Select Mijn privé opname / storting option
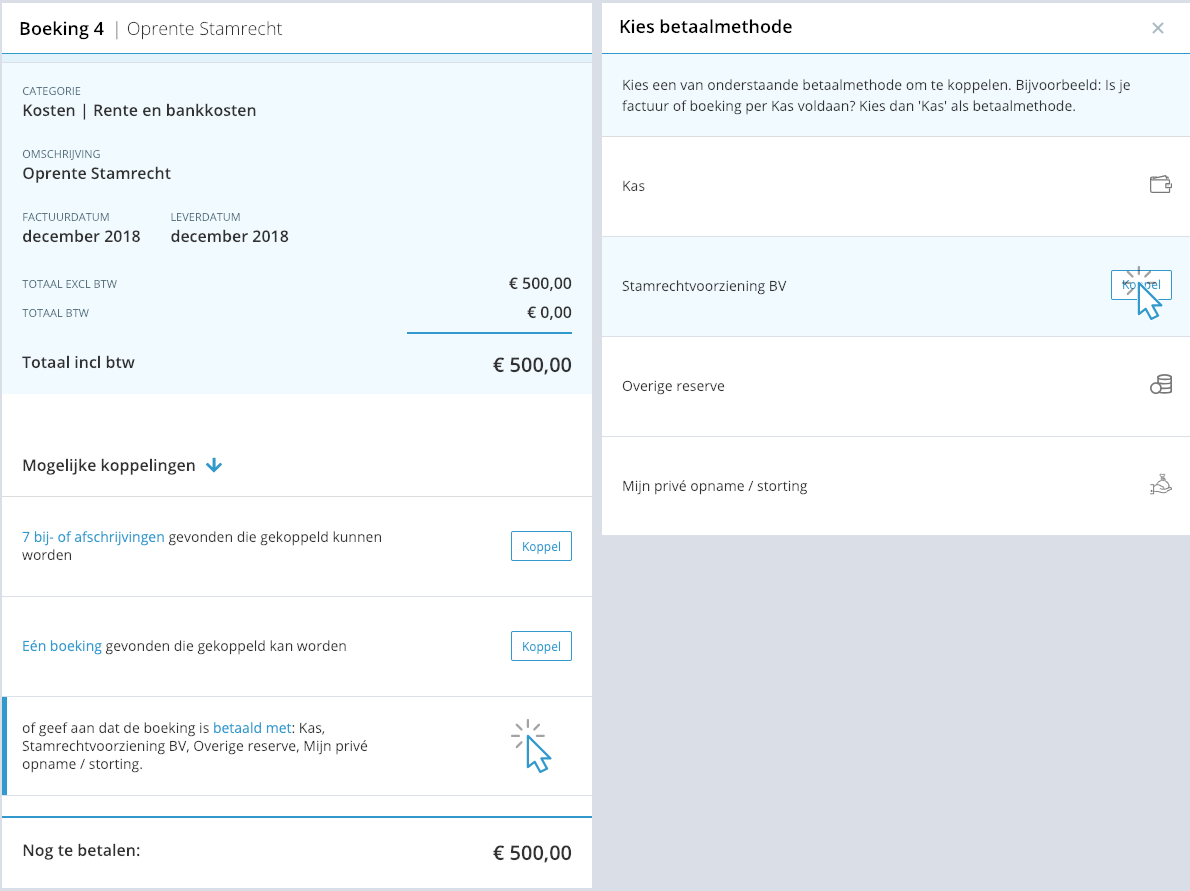 click(x=896, y=486)
